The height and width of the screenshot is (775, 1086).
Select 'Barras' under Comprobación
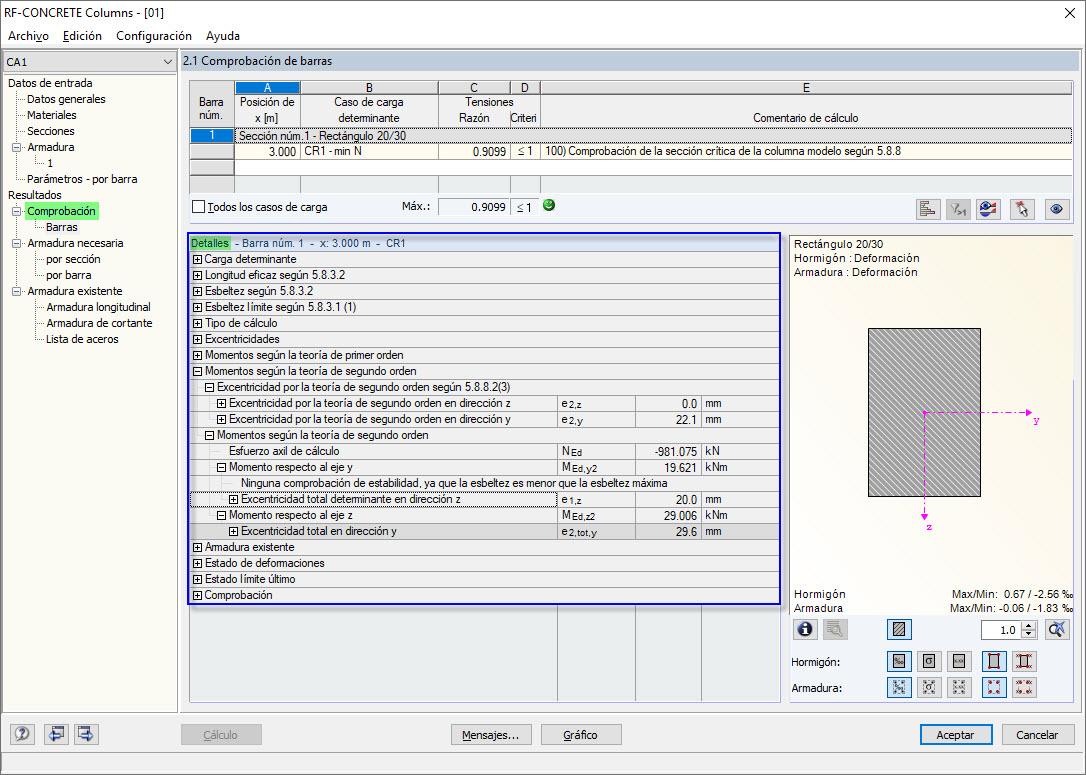tap(62, 227)
